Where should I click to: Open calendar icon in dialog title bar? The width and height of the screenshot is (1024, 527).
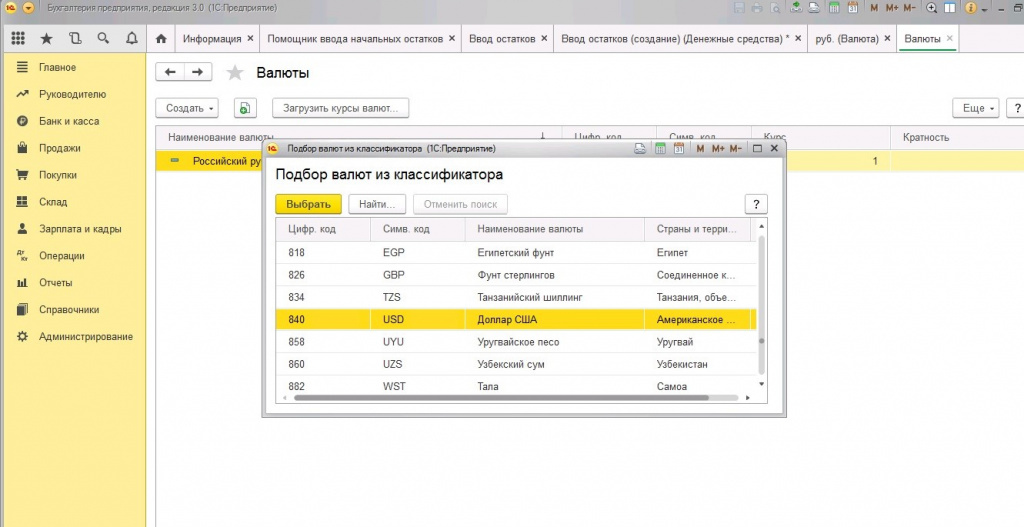point(679,148)
